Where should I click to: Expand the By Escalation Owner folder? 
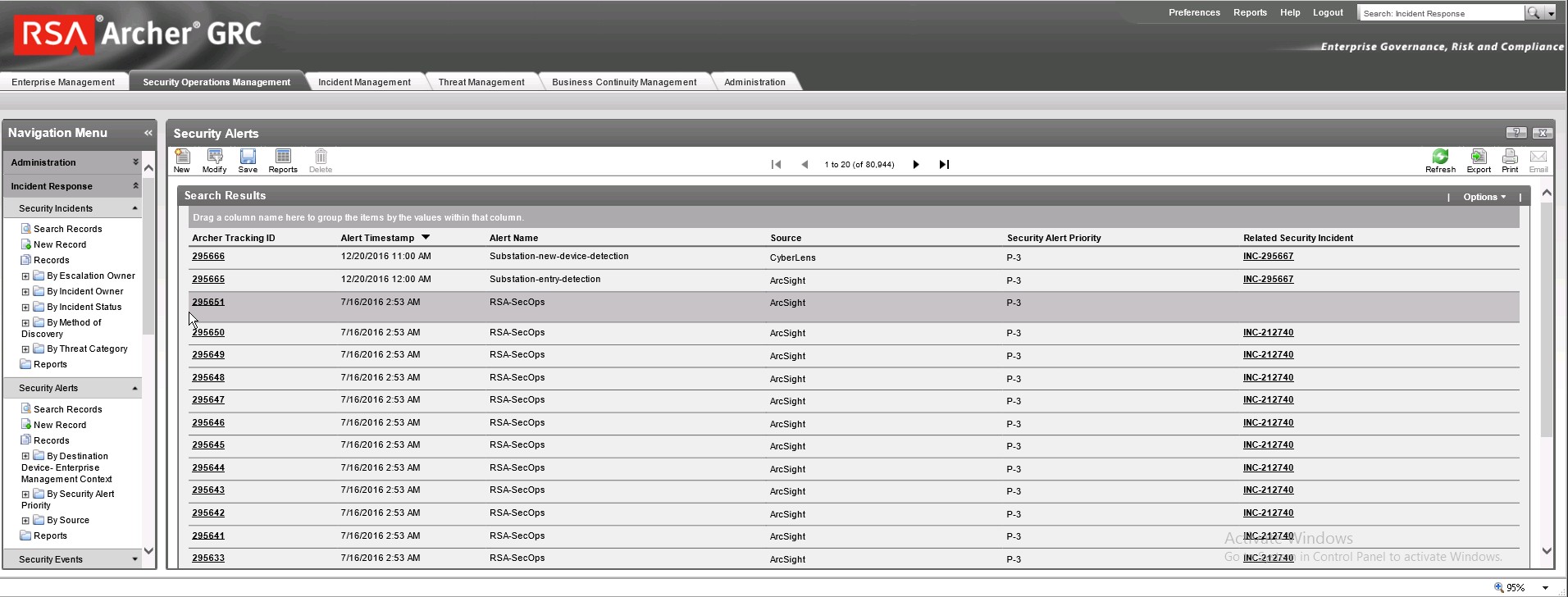click(x=25, y=276)
